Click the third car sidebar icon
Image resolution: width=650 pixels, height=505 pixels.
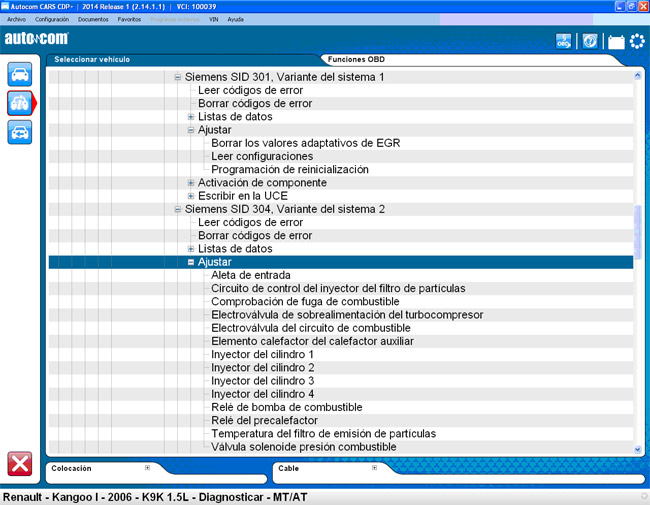[x=19, y=132]
